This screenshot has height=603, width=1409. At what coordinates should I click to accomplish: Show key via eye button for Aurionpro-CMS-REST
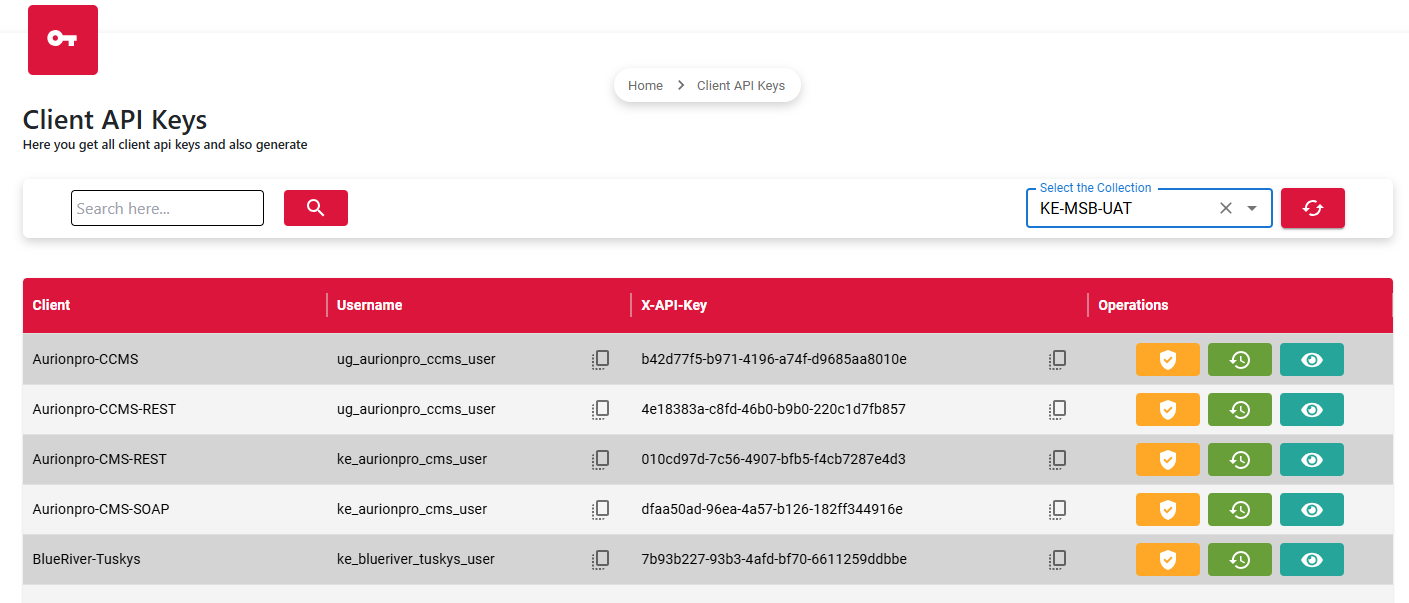1312,459
